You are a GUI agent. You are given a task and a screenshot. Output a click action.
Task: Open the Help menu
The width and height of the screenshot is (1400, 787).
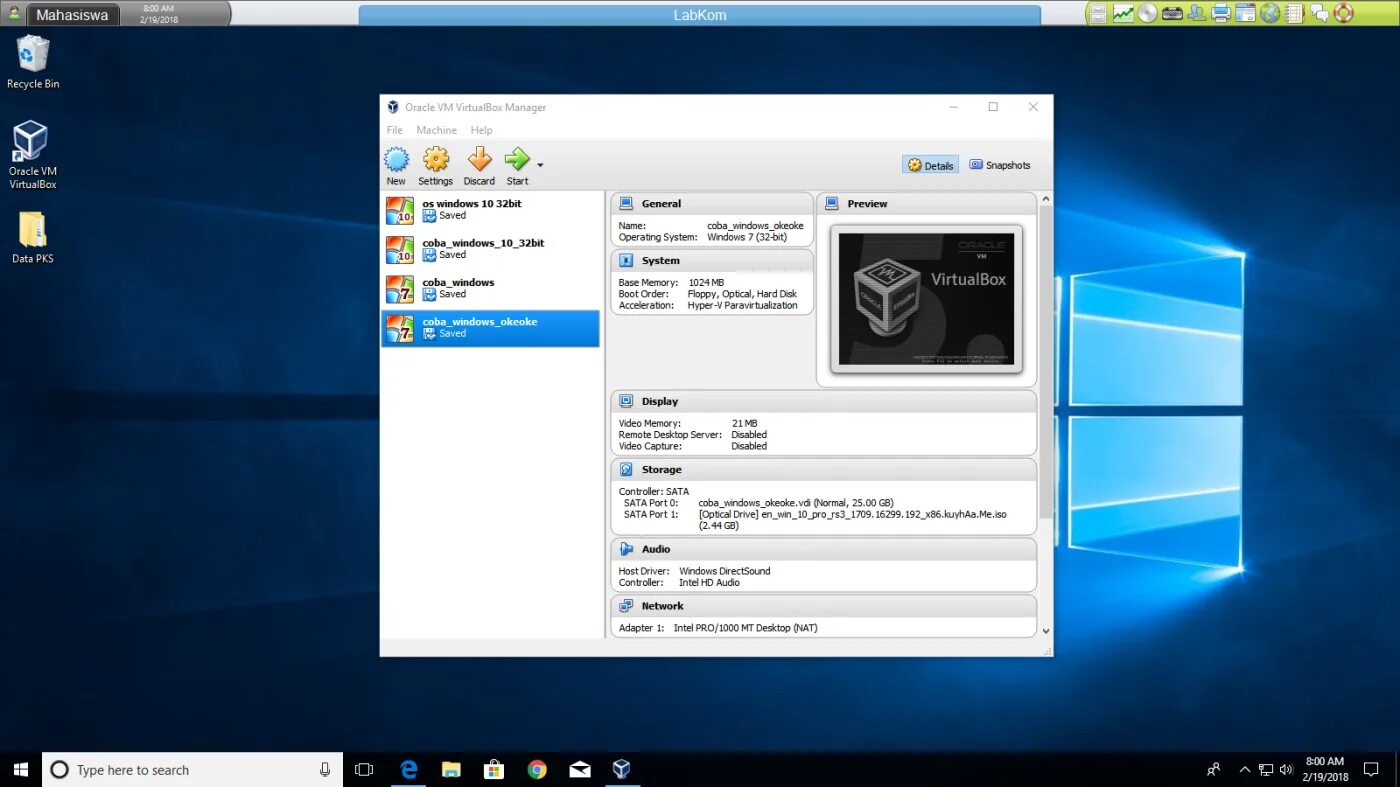click(481, 130)
